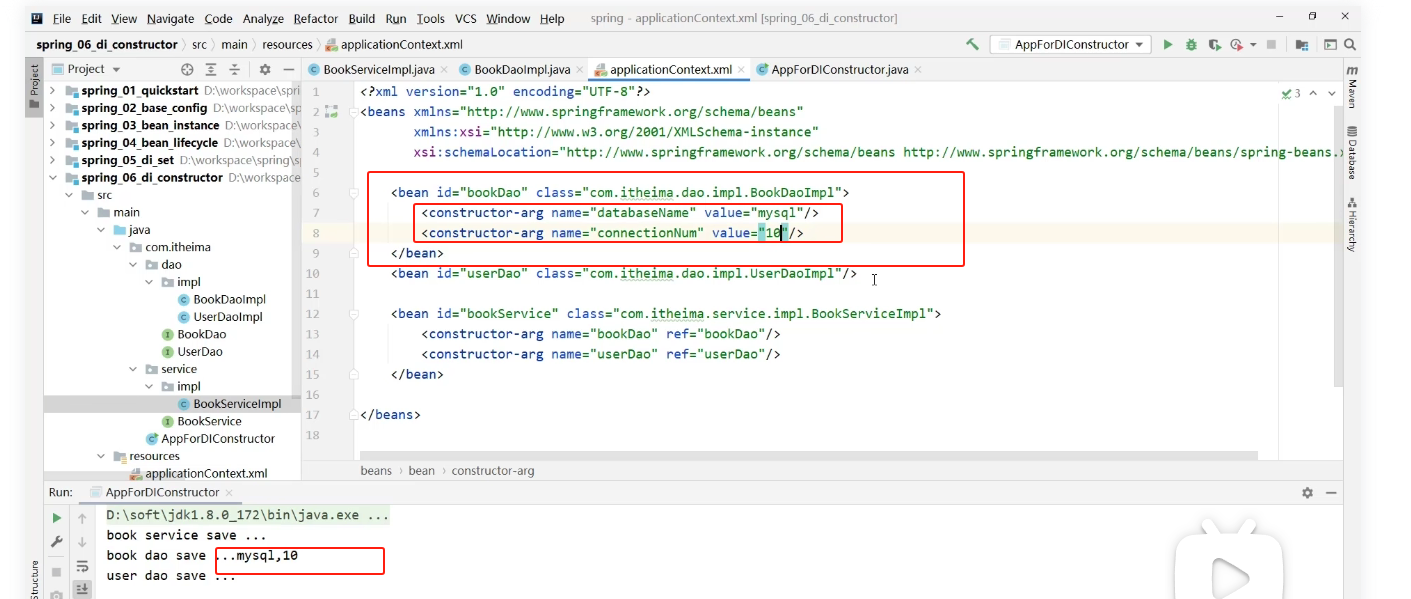Click the beans breadcrumb below editor
1411x599 pixels.
click(x=376, y=470)
